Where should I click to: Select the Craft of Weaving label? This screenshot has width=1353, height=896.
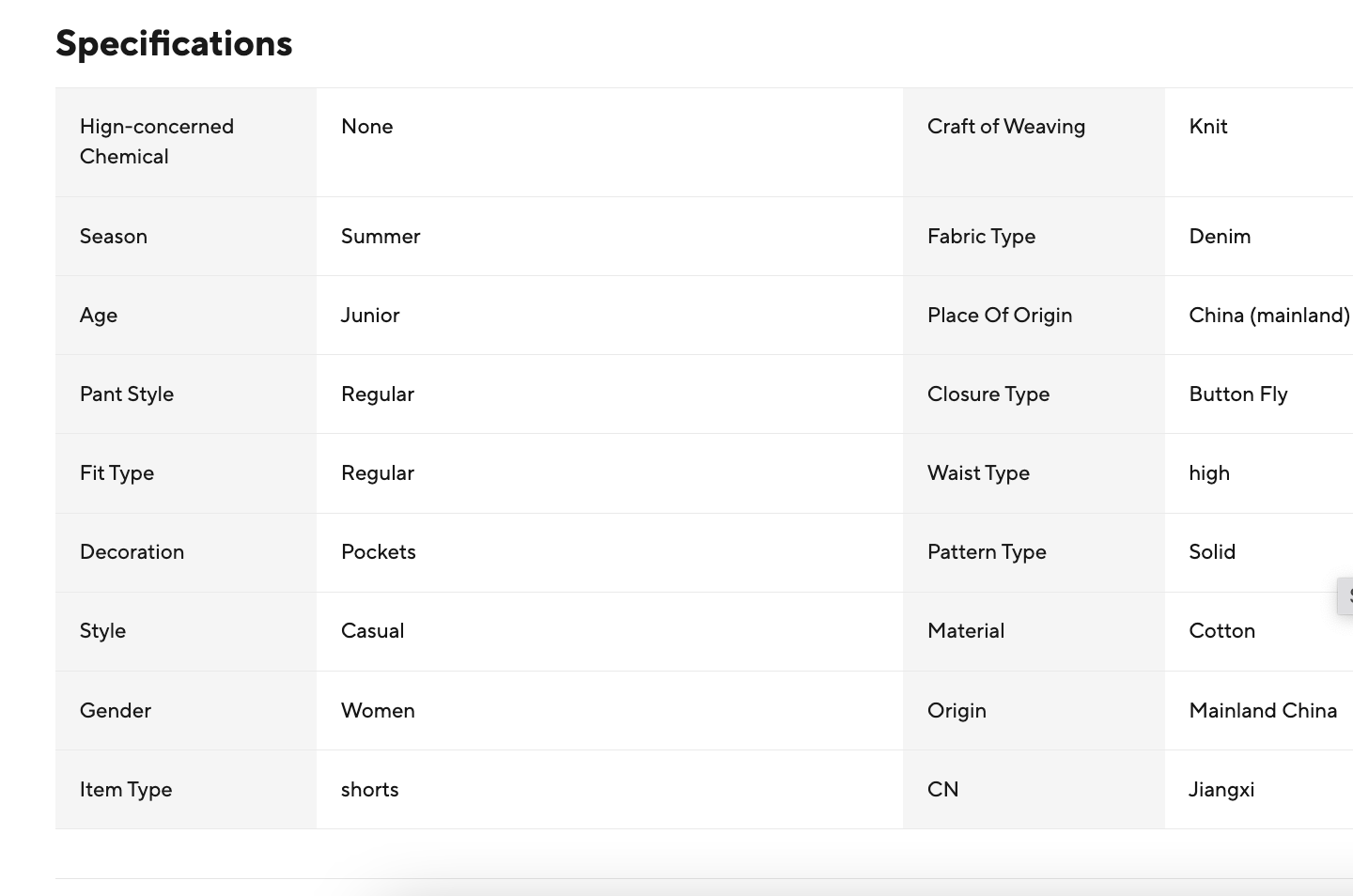pos(1005,127)
